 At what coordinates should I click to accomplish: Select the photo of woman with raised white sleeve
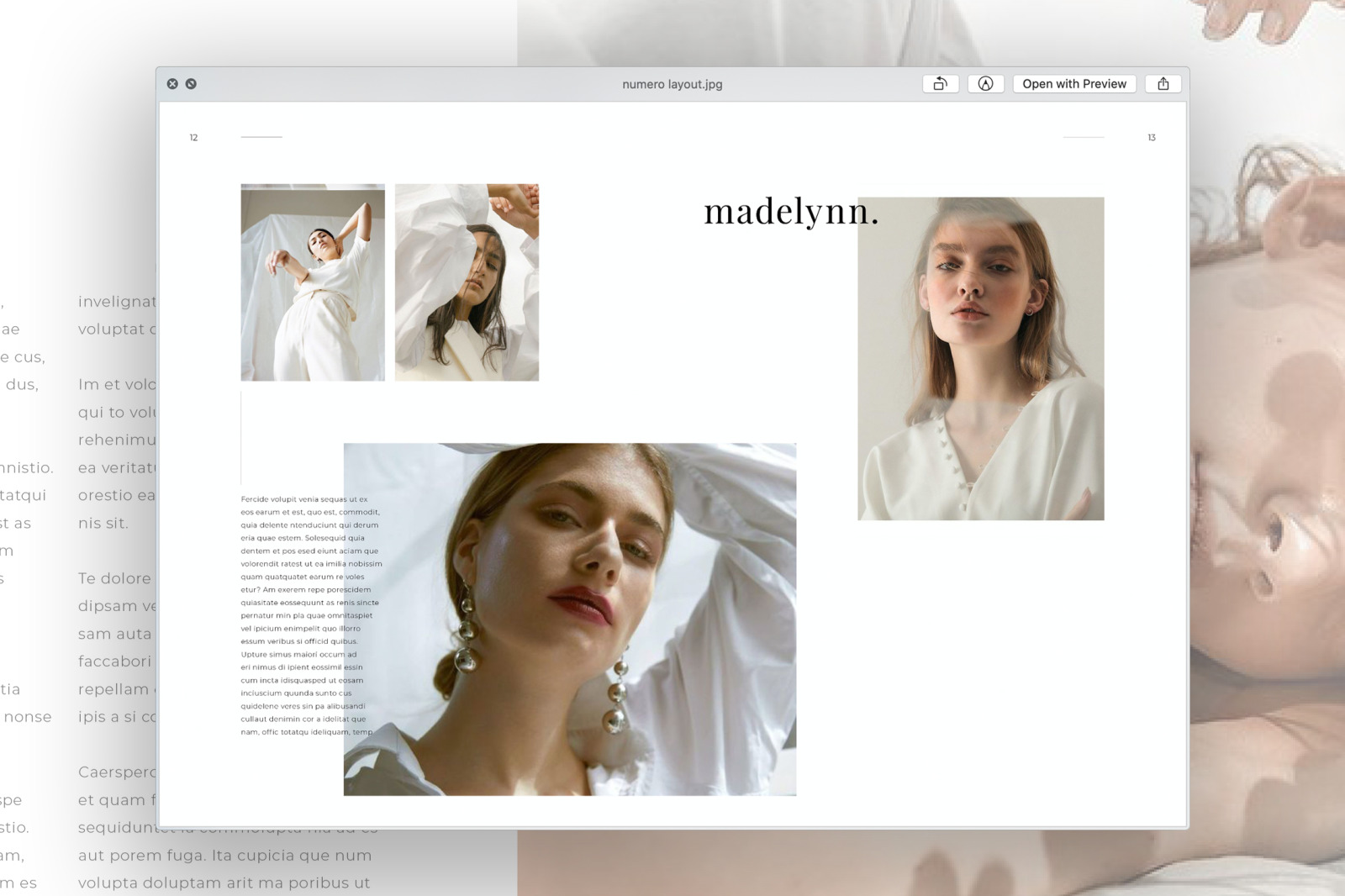pos(467,282)
